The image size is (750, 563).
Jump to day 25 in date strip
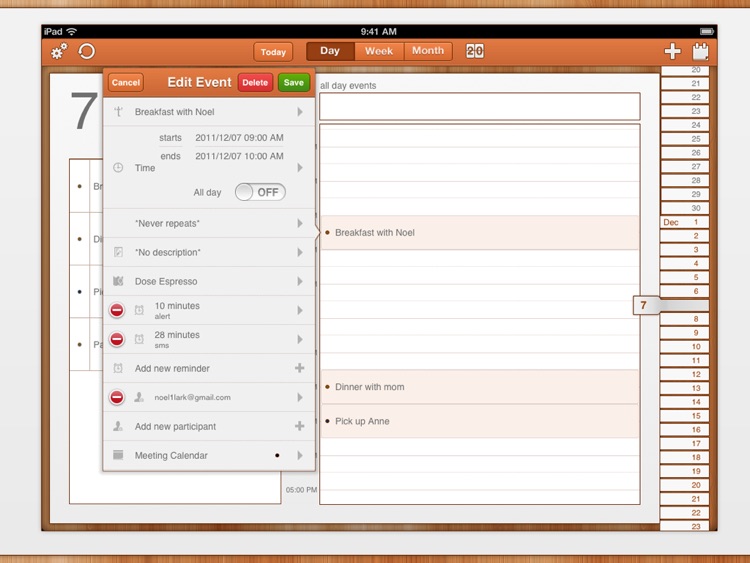[684, 139]
